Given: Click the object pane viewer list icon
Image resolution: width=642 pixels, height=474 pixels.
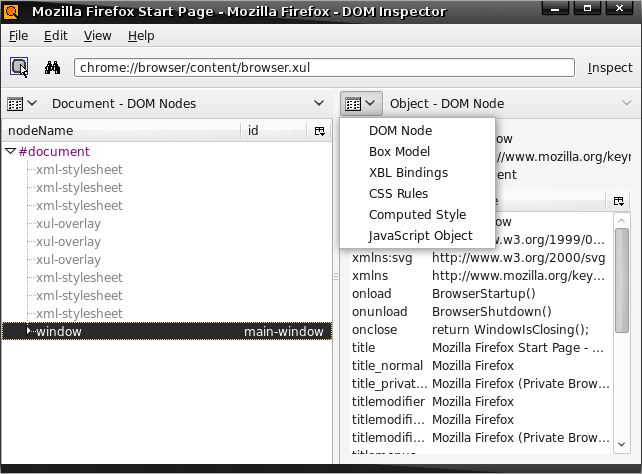Looking at the screenshot, I should tap(360, 103).
